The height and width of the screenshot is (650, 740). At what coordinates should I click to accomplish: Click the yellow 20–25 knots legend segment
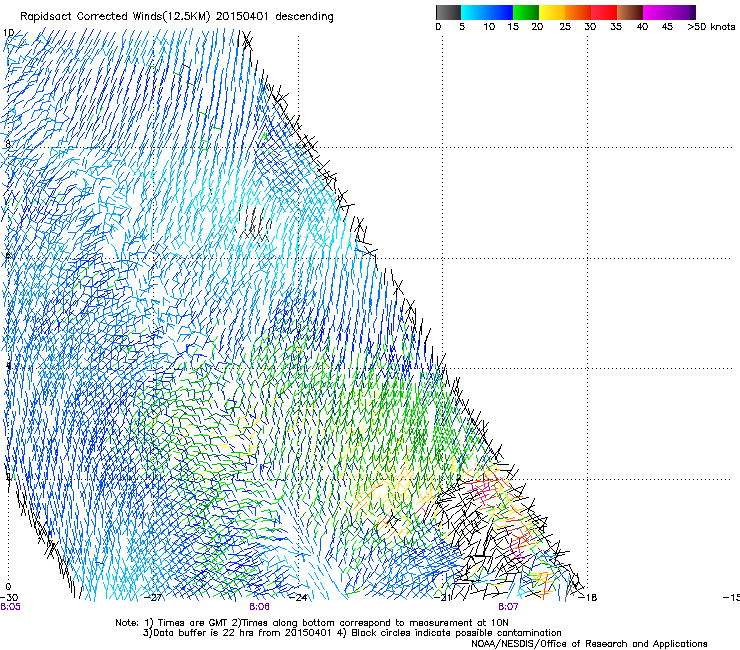point(551,12)
